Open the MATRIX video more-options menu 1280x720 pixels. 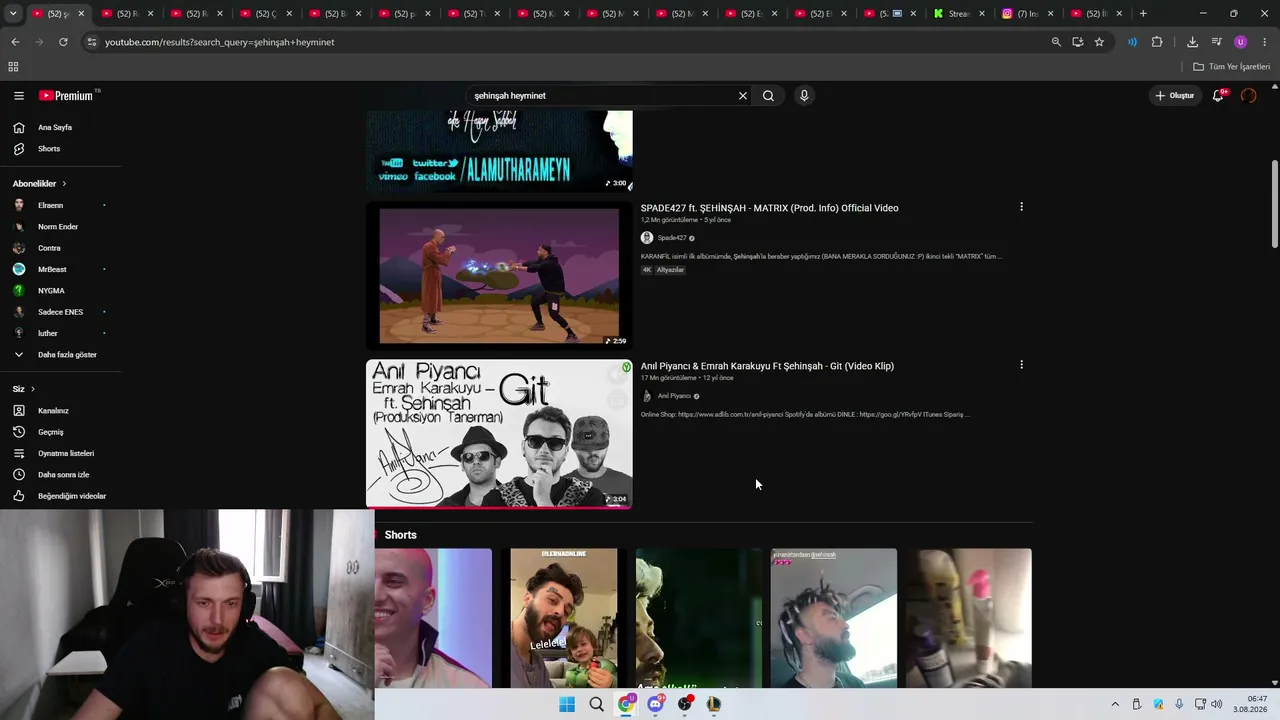(1021, 207)
